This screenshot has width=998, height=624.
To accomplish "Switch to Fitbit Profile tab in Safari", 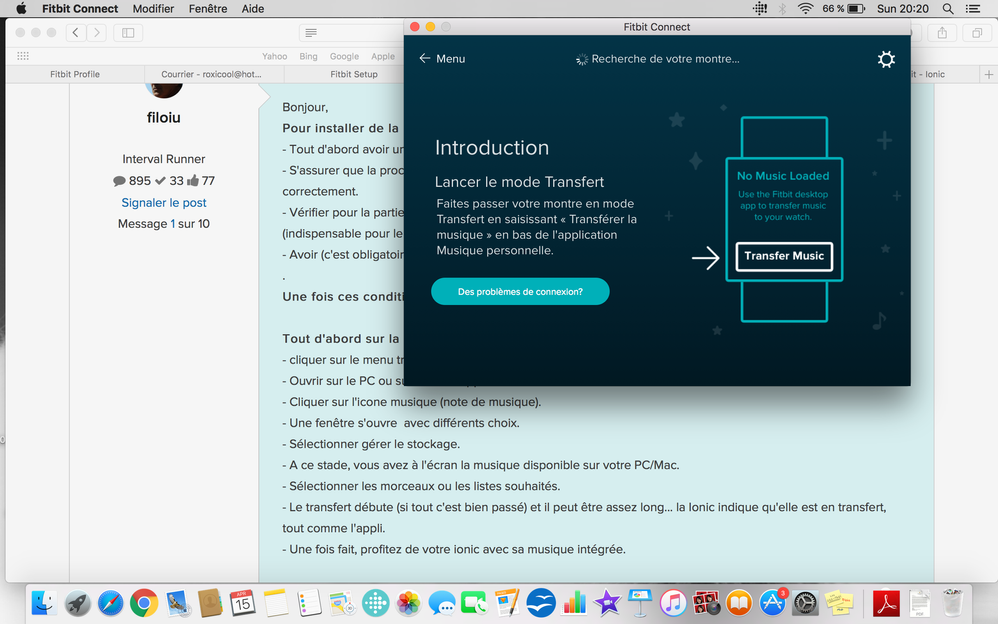I will point(74,74).
